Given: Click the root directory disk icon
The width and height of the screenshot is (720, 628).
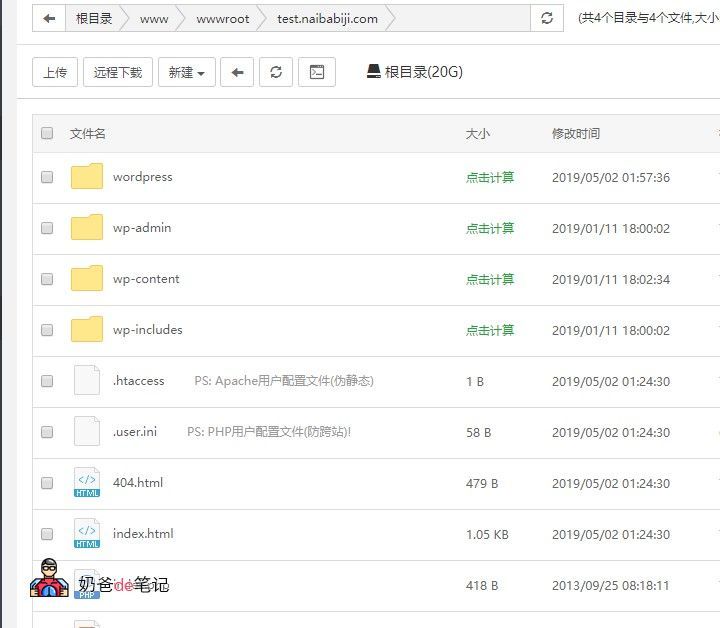Looking at the screenshot, I should [x=374, y=71].
